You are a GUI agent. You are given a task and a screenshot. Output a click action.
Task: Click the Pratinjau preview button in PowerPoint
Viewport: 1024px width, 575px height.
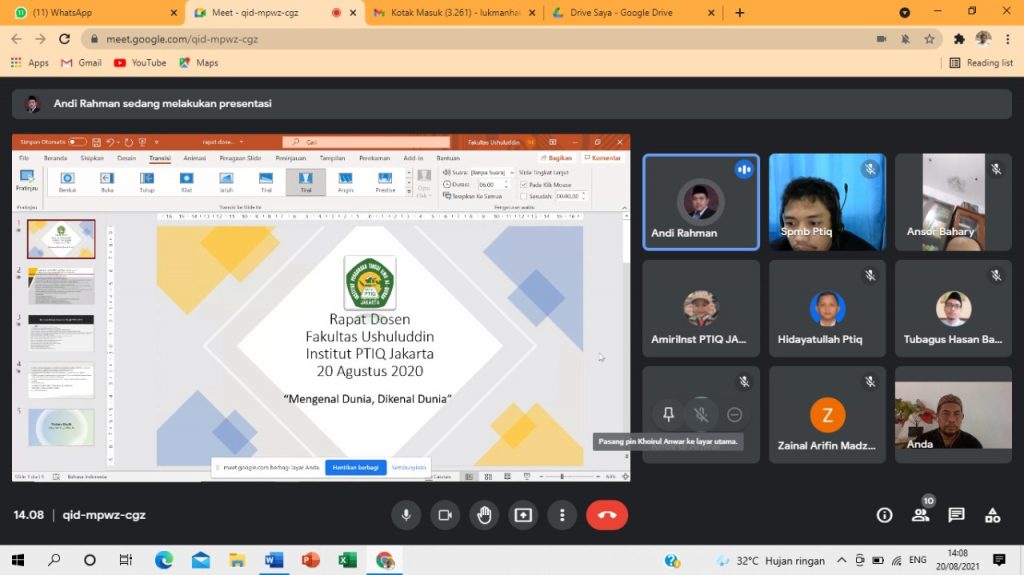coord(27,181)
